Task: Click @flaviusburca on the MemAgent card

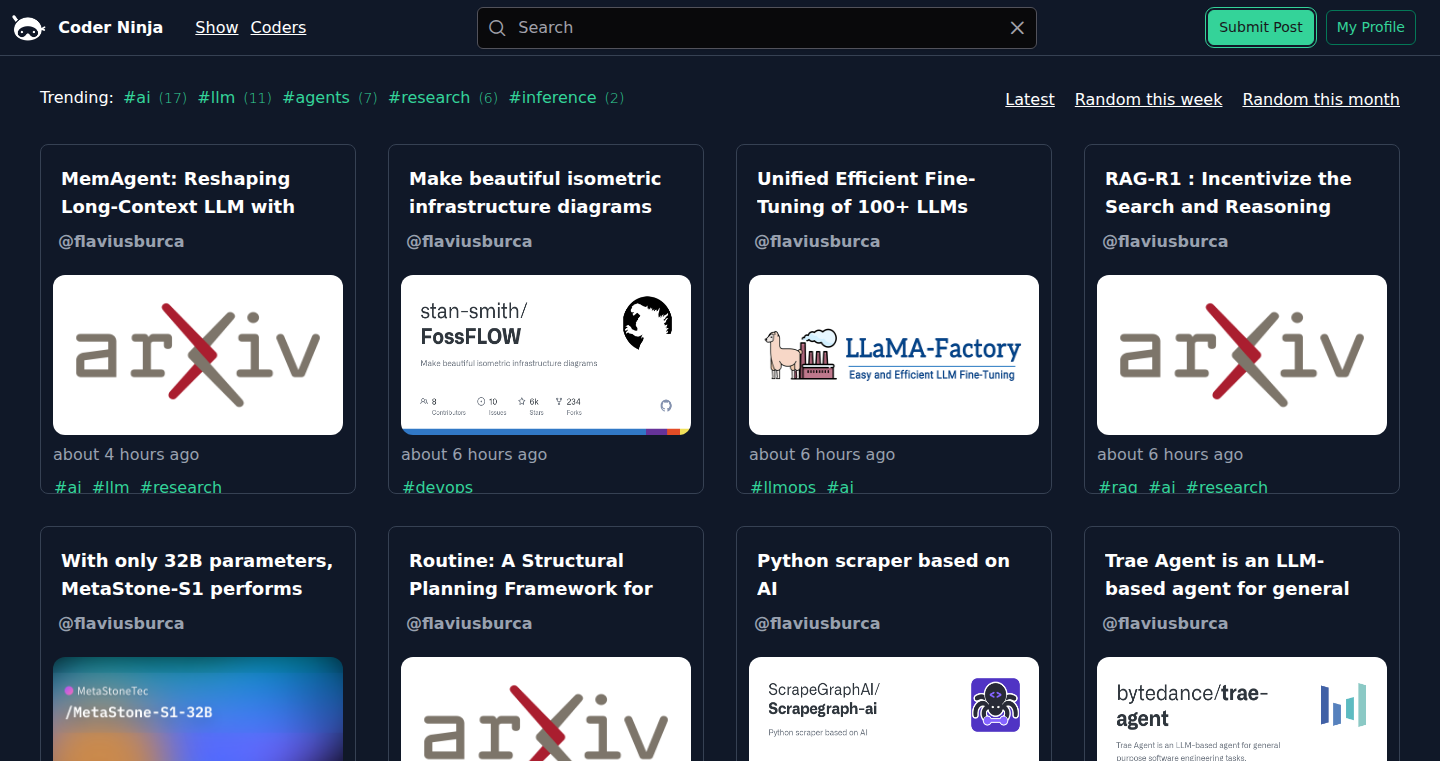Action: pyautogui.click(x=121, y=241)
